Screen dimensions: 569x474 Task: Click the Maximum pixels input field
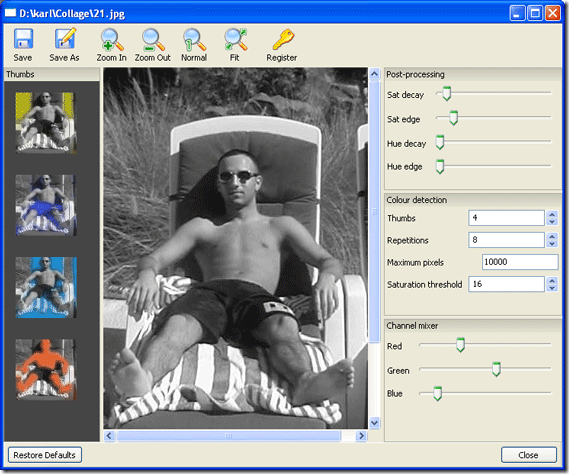click(520, 262)
